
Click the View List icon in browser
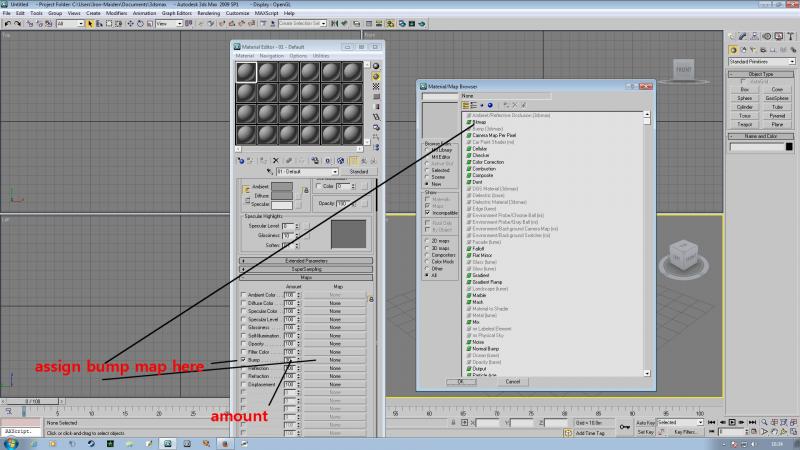(465, 105)
